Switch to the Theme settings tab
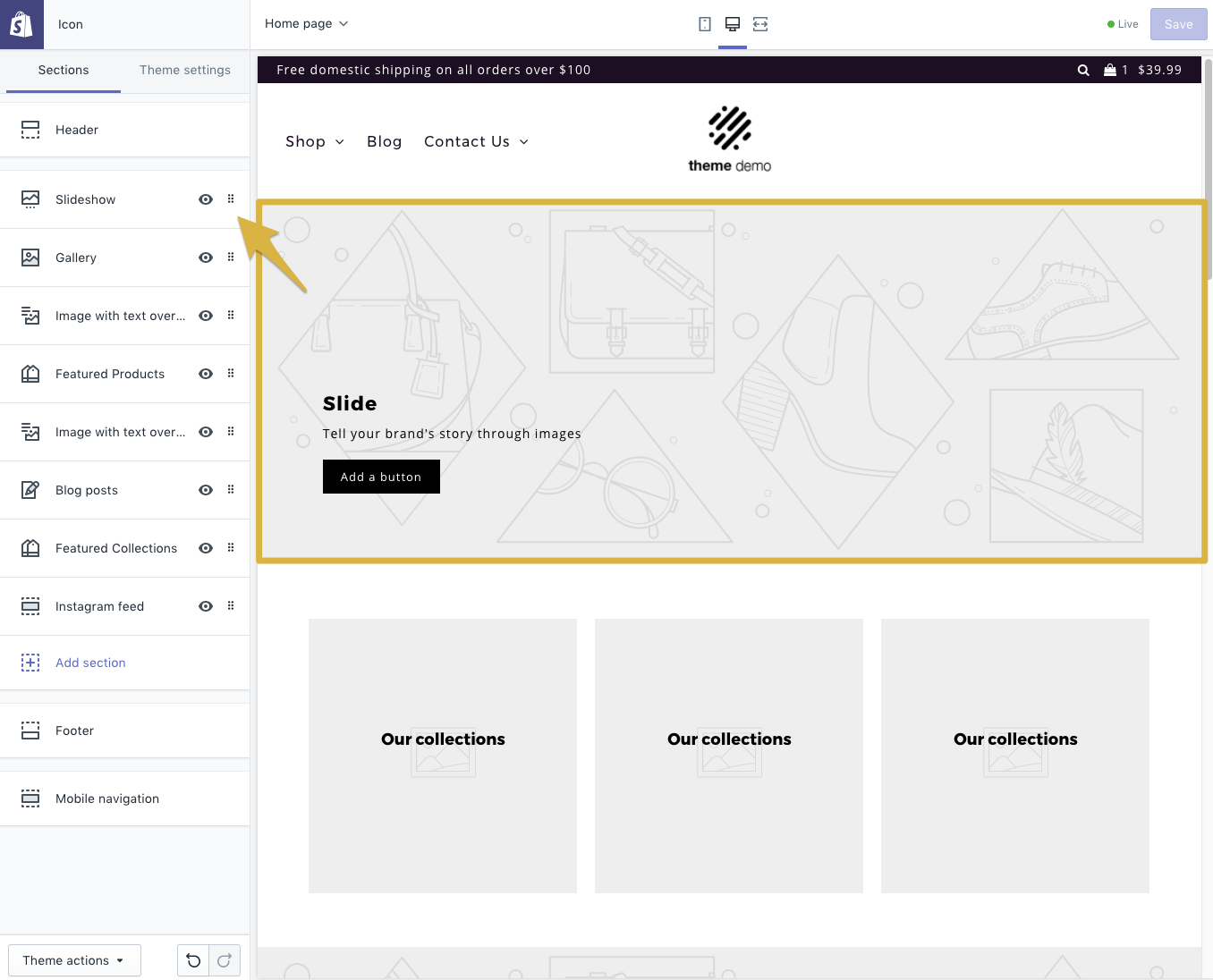The height and width of the screenshot is (980, 1213). (x=185, y=70)
